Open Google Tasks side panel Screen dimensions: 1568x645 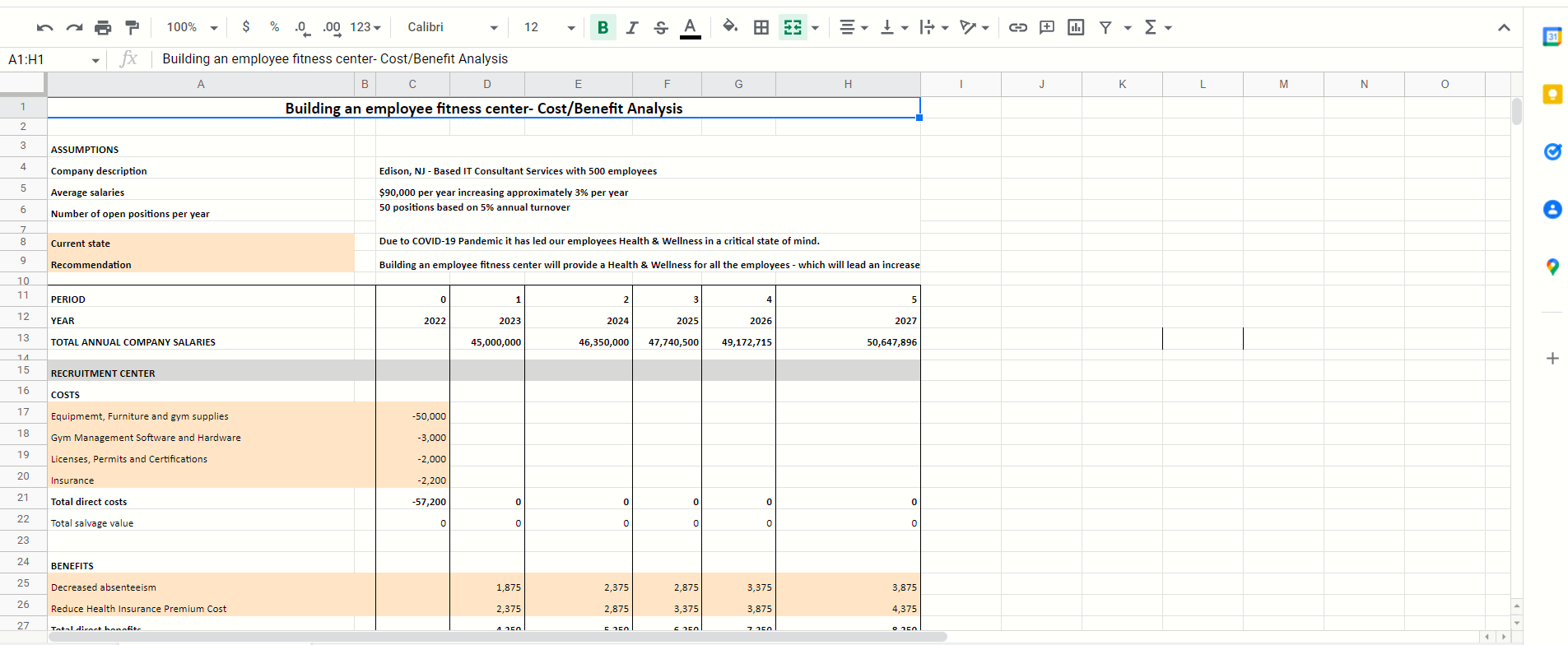coord(1552,151)
